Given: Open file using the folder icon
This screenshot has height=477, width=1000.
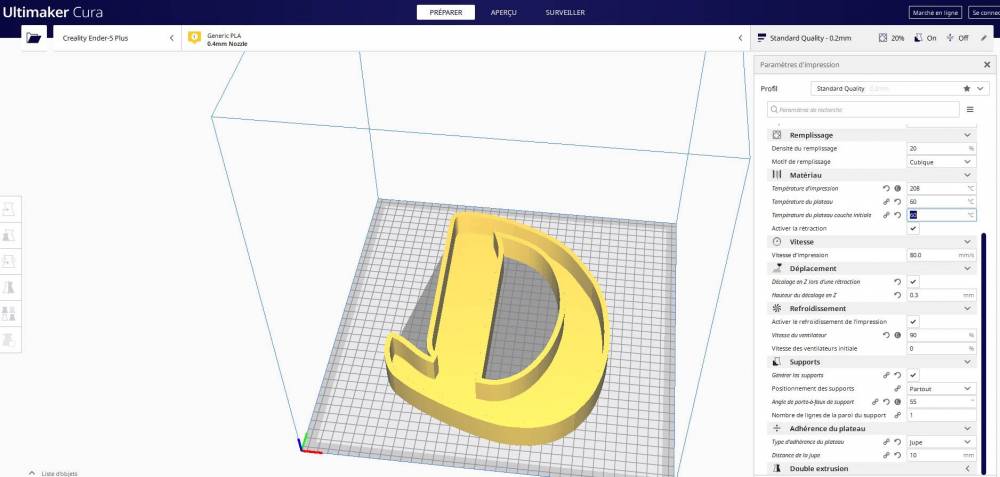Looking at the screenshot, I should coord(34,38).
